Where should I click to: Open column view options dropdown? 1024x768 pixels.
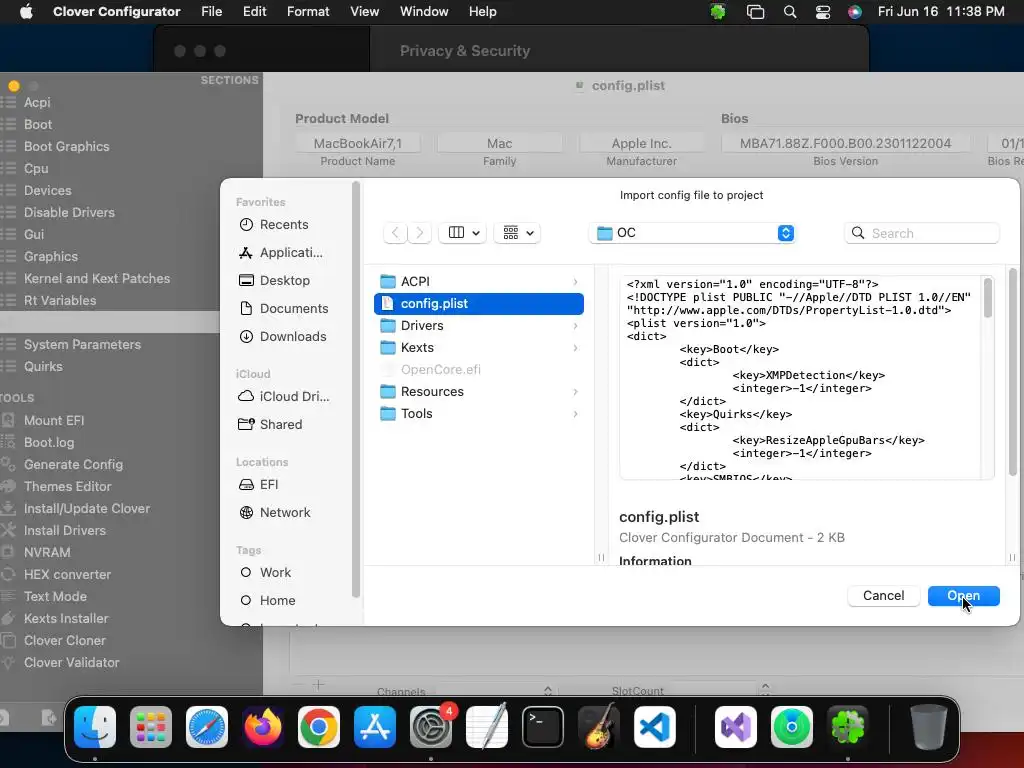[463, 232]
